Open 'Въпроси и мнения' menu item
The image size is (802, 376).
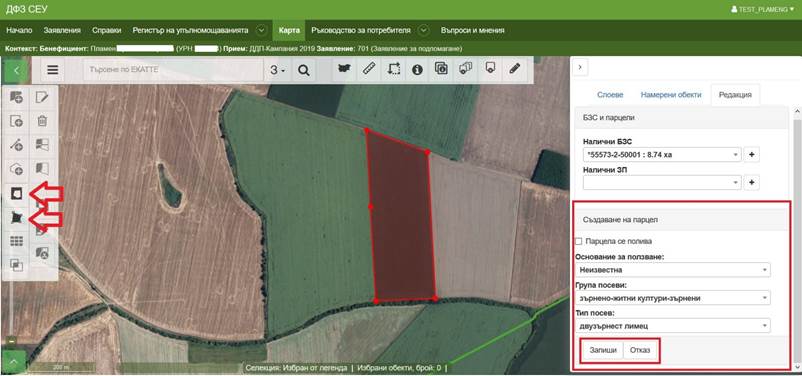point(473,30)
